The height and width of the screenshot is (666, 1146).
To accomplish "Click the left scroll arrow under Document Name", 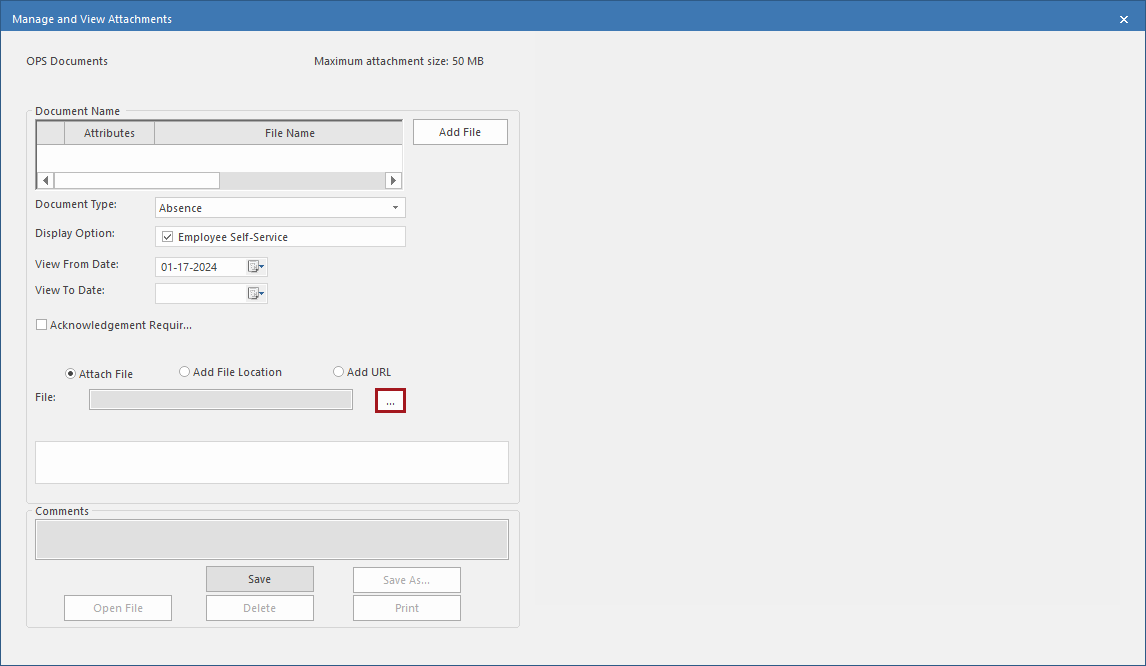I will [45, 180].
